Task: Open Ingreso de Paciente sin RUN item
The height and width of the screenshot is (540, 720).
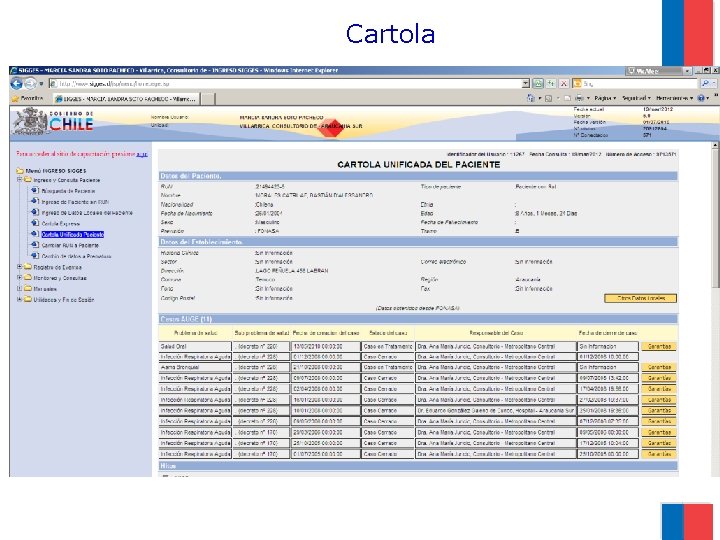Action: (x=75, y=202)
